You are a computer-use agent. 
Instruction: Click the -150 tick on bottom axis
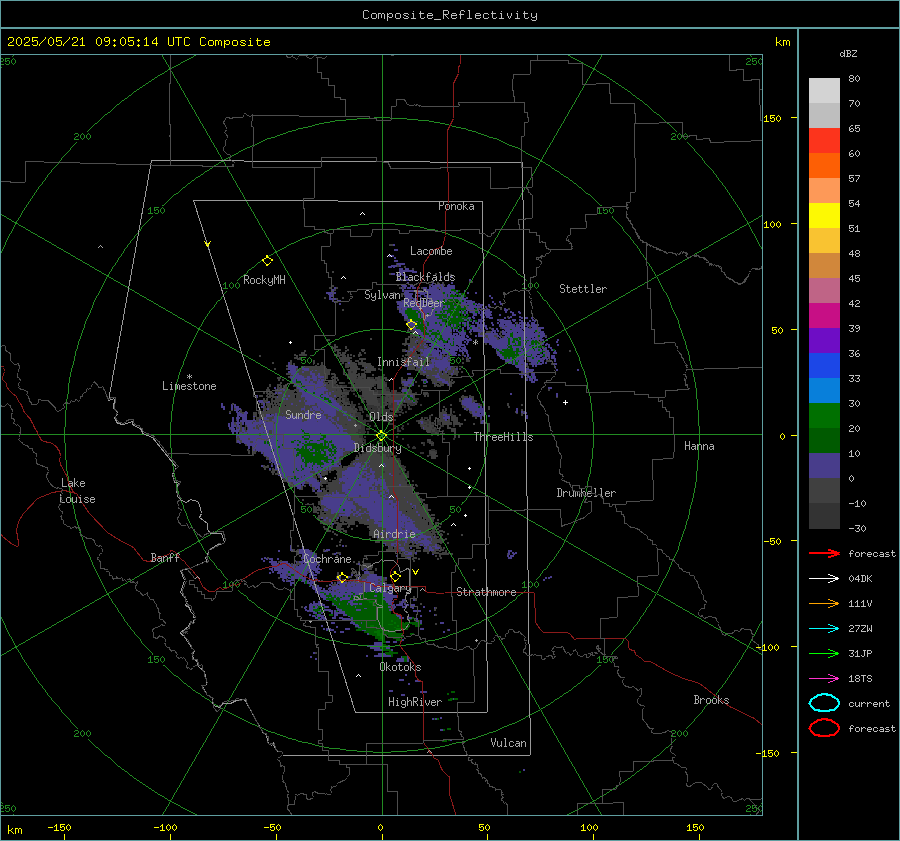(x=59, y=827)
